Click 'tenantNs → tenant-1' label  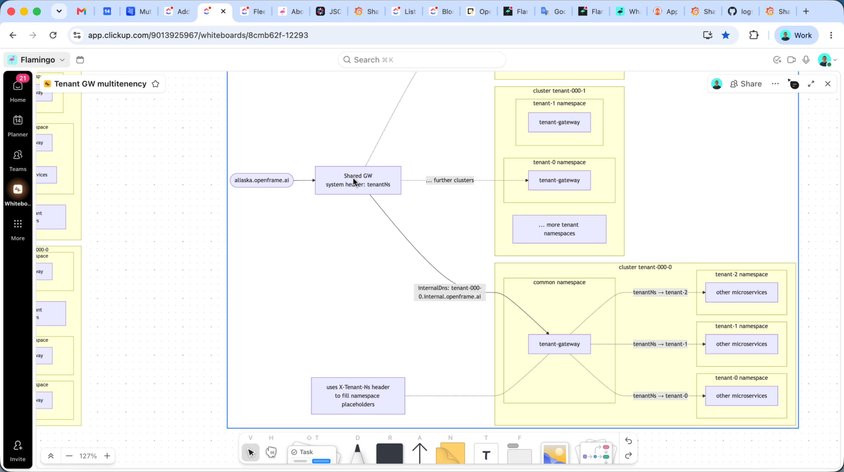pyautogui.click(x=660, y=344)
